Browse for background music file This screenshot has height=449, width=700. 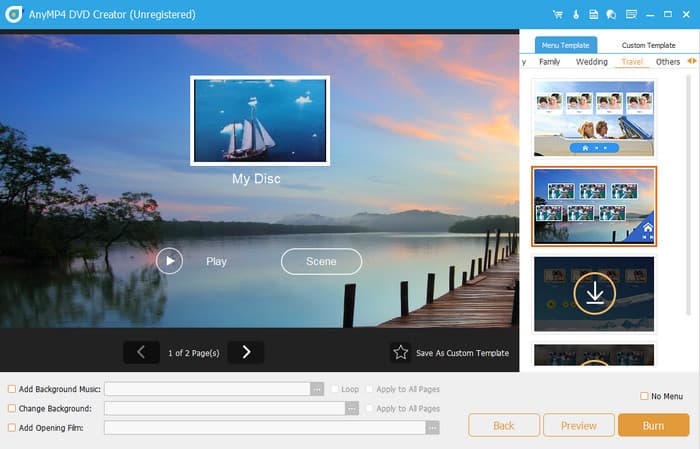click(317, 389)
